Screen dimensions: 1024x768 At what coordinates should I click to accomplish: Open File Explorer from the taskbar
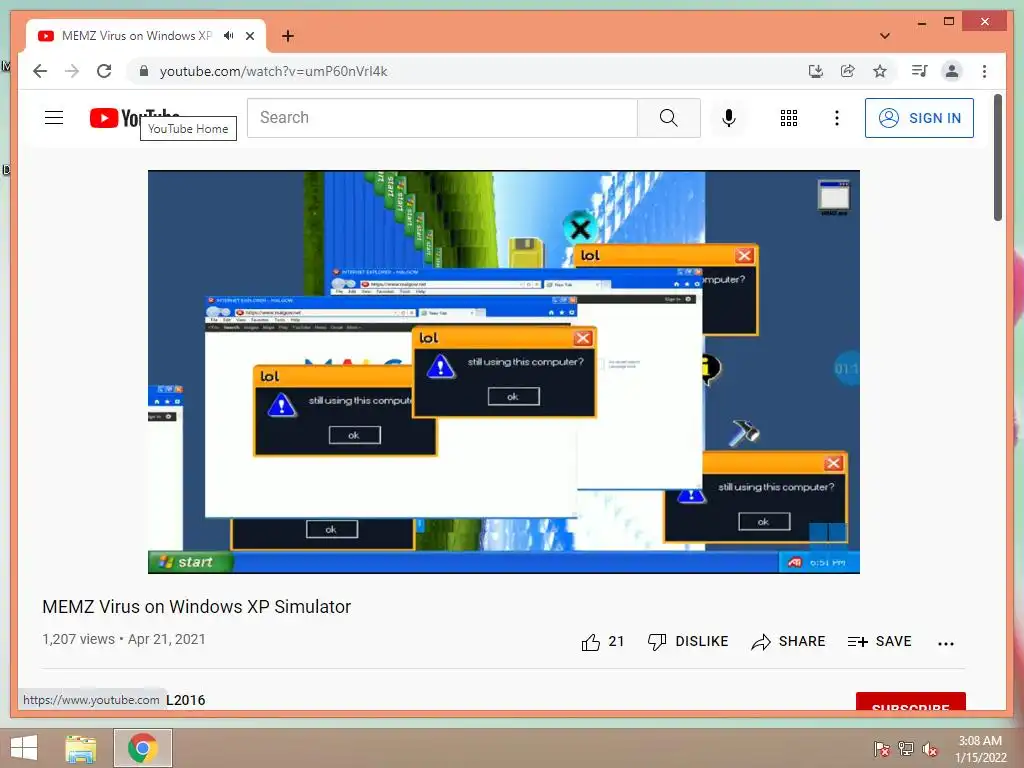point(81,748)
